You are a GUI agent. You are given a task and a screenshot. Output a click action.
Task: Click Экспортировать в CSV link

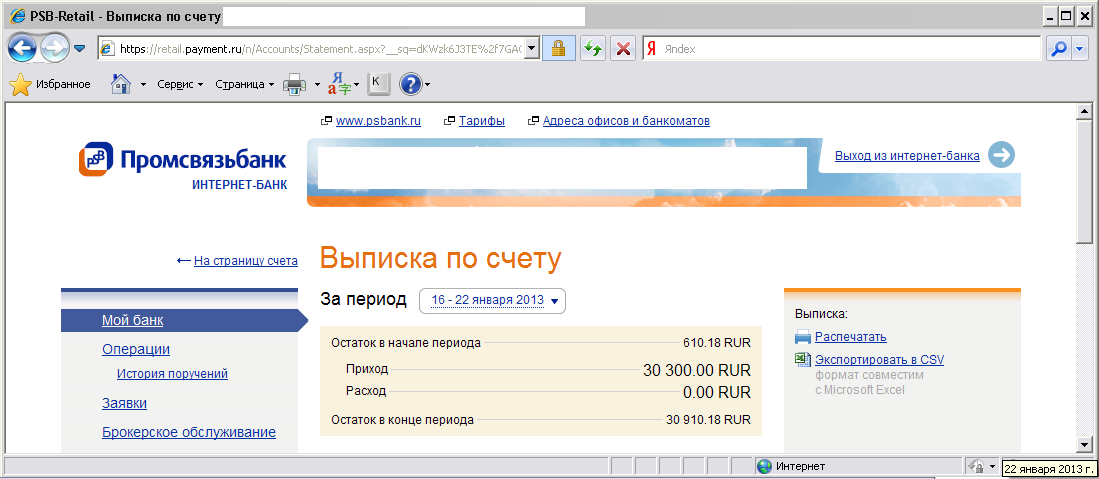pos(879,360)
